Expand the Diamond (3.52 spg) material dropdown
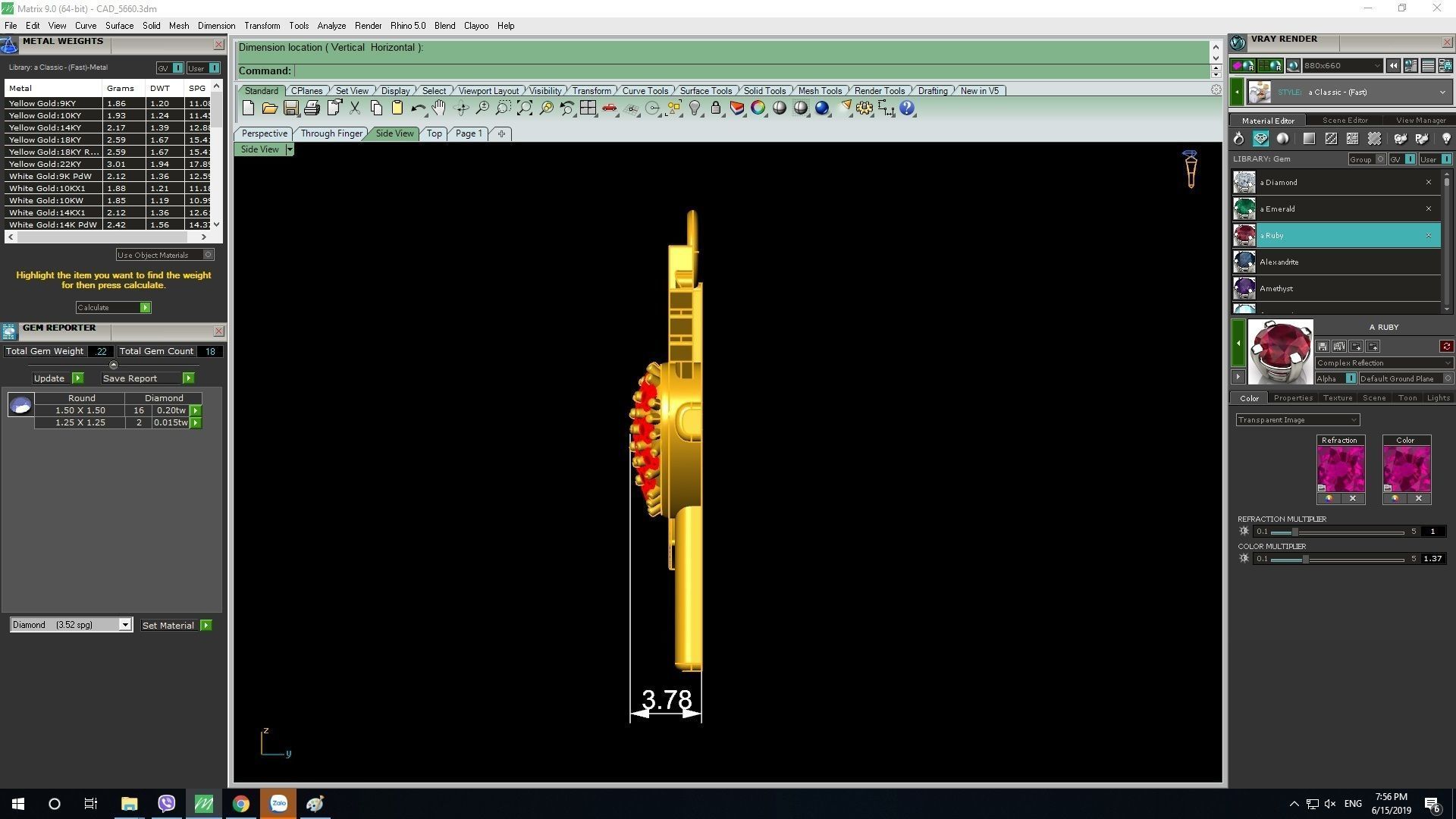Image resolution: width=1456 pixels, height=819 pixels. coord(125,625)
